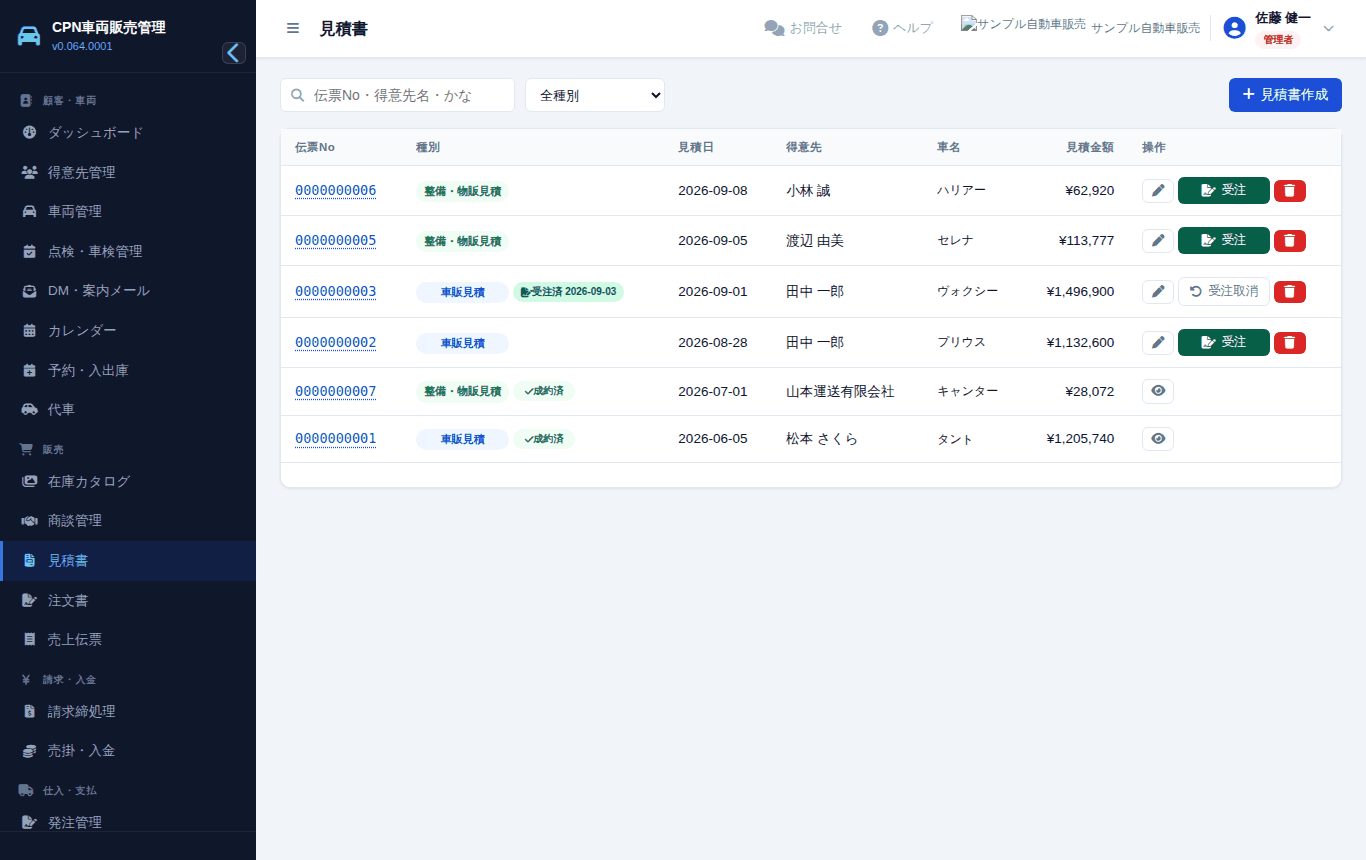Toggle the hamburger menu icon

(293, 28)
